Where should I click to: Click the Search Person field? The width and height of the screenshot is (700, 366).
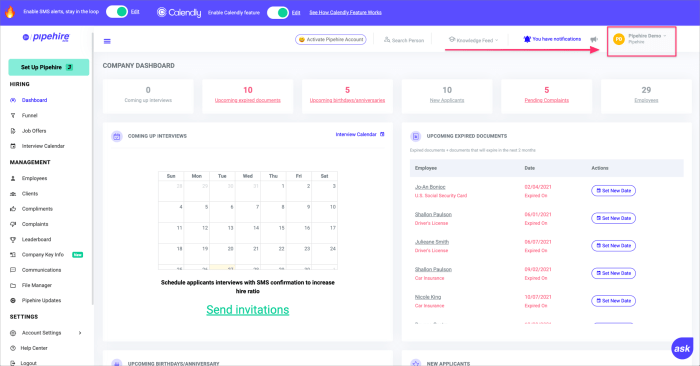[x=404, y=40]
